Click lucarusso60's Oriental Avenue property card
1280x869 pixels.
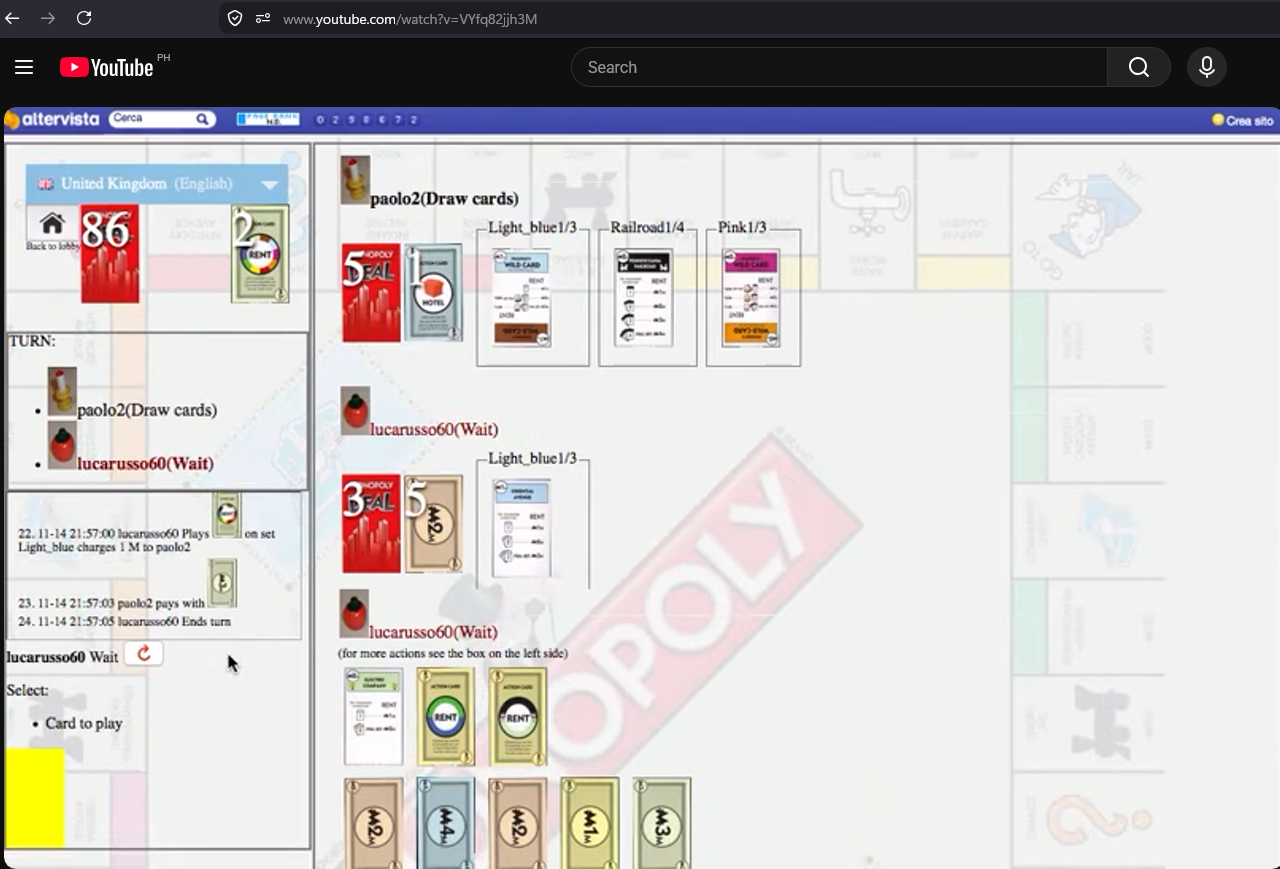pyautogui.click(x=522, y=529)
